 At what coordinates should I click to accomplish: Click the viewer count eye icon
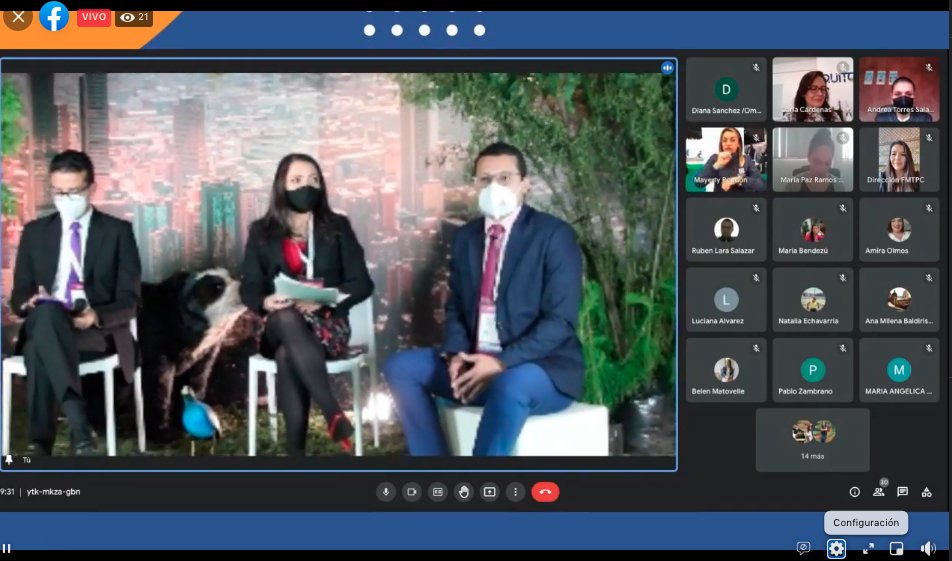(127, 18)
